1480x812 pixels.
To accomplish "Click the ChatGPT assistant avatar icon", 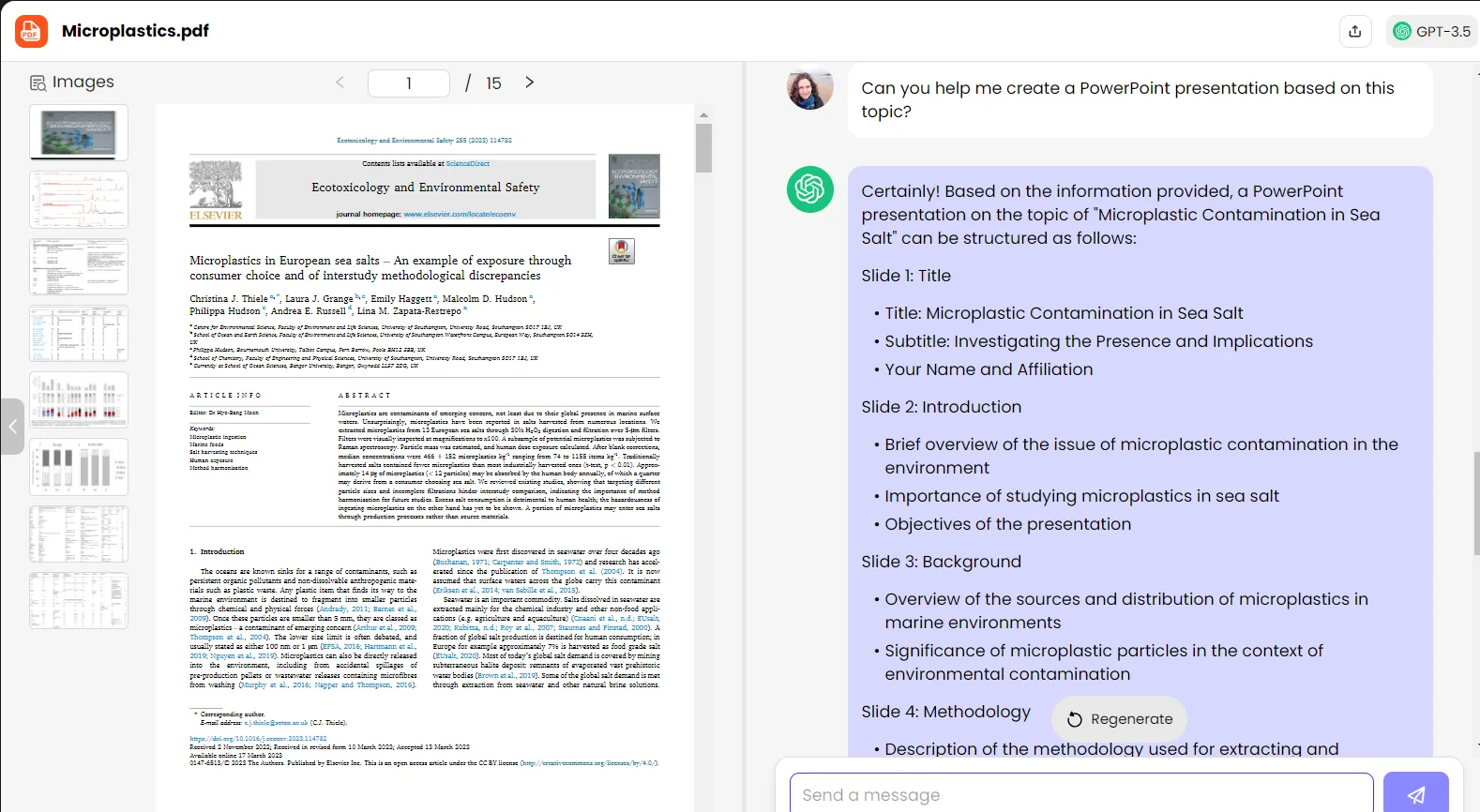I will [x=809, y=189].
